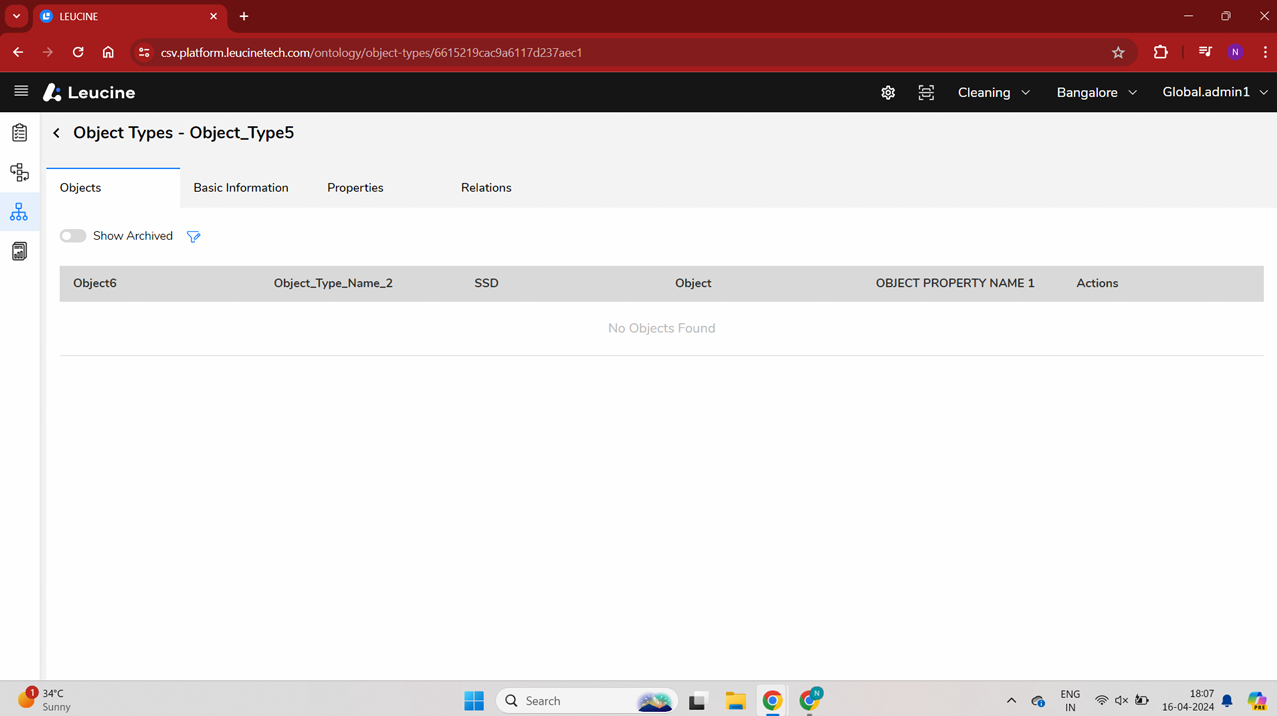Open the hamburger menu in Leucine header
Viewport: 1277px width, 716px height.
[x=21, y=91]
